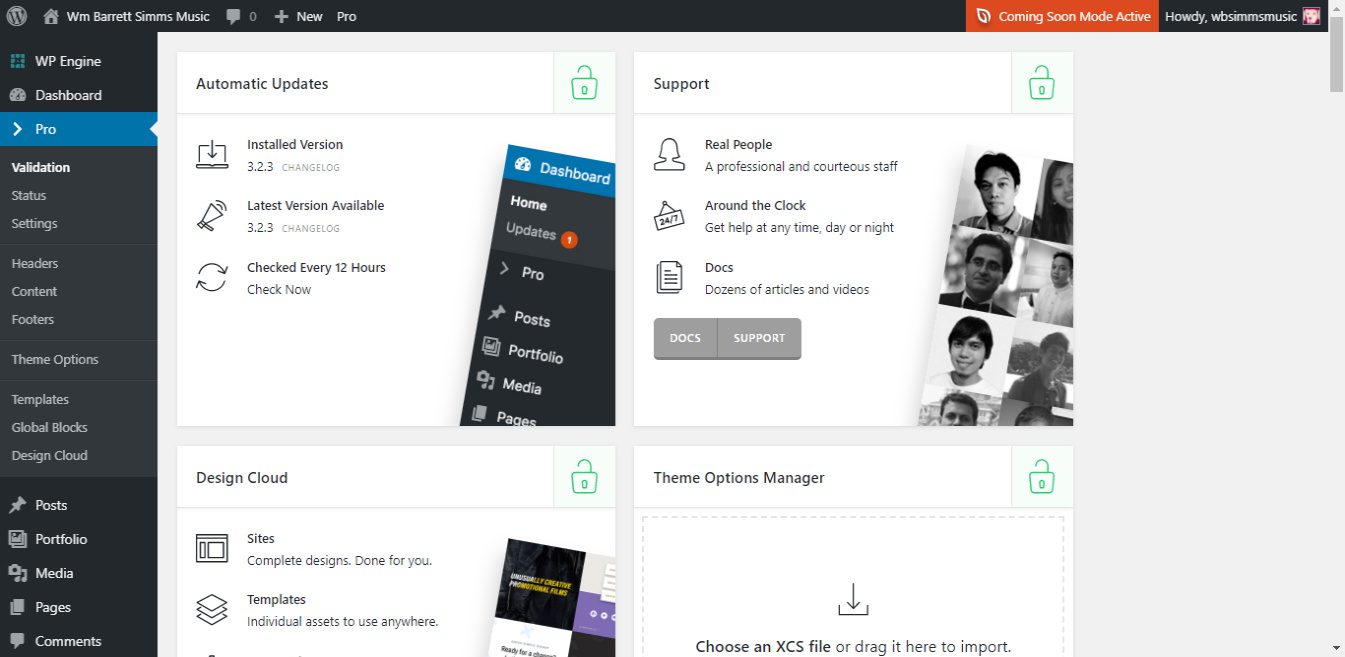Click Coming Soon Mode Active notice
Viewport: 1345px width, 657px height.
(1062, 16)
